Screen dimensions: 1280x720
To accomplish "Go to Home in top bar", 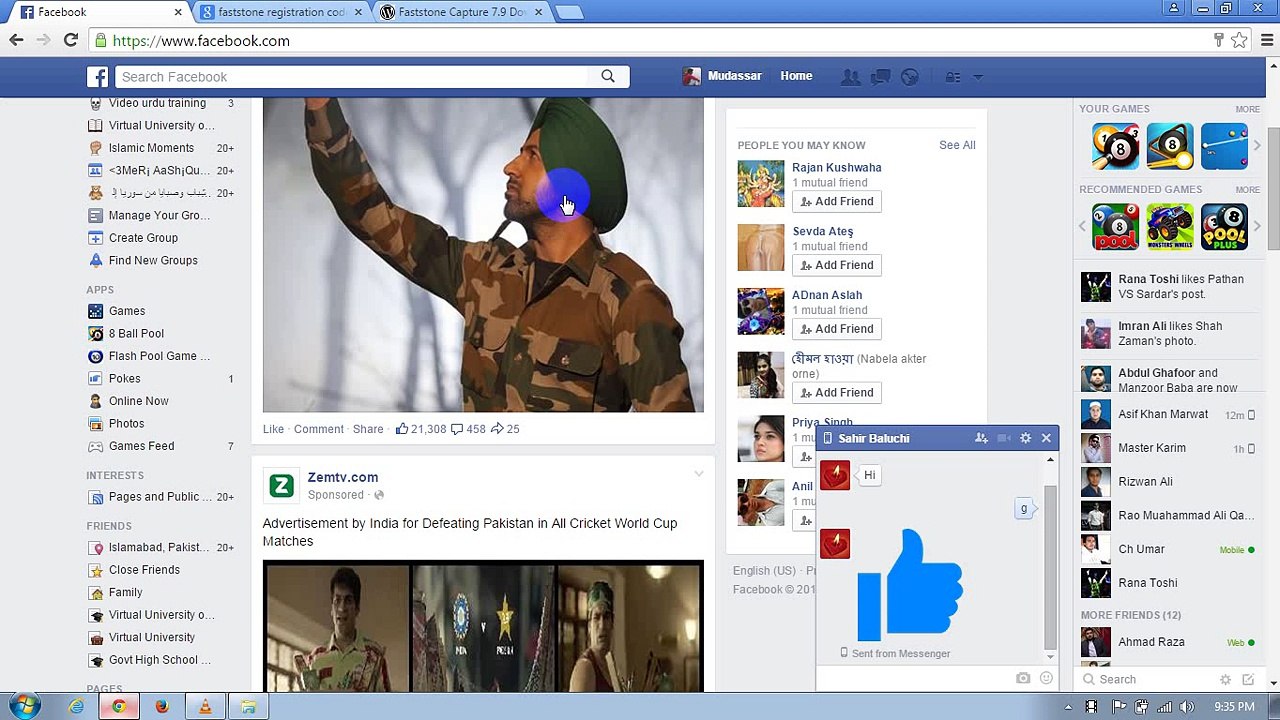I will click(x=796, y=76).
